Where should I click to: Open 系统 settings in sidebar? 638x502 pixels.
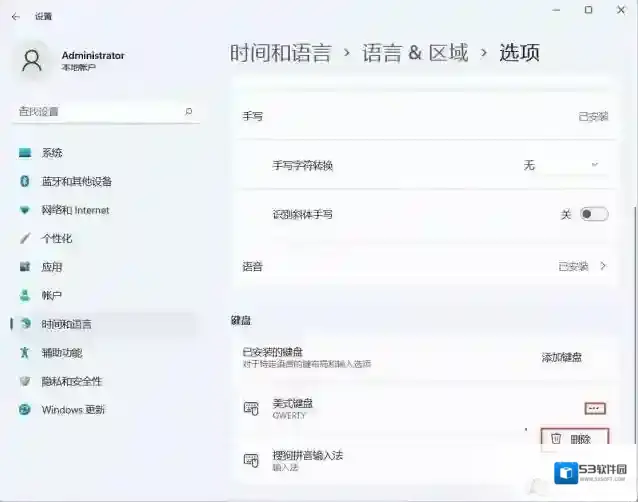tap(52, 153)
